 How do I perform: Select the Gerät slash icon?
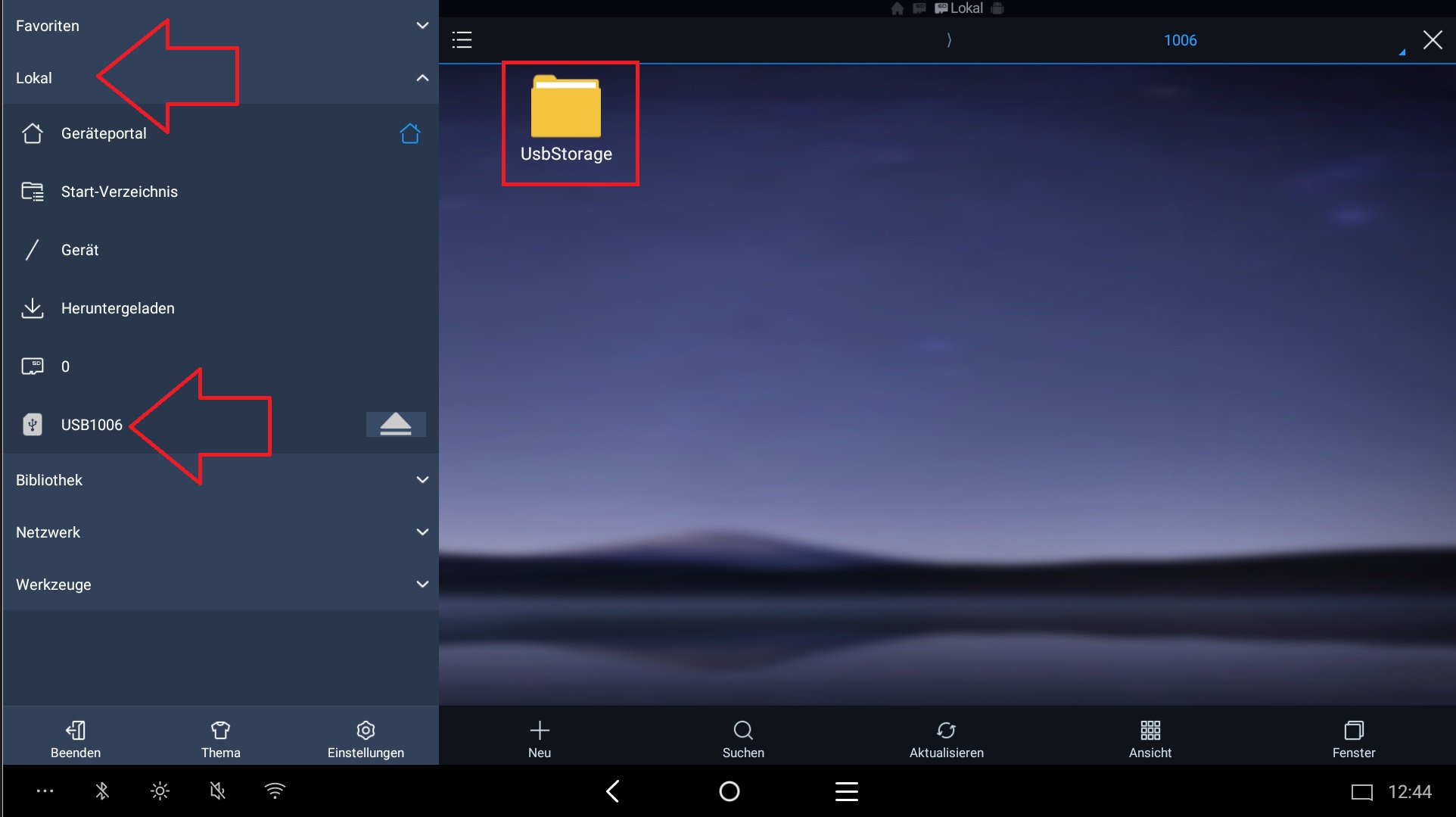click(x=32, y=250)
